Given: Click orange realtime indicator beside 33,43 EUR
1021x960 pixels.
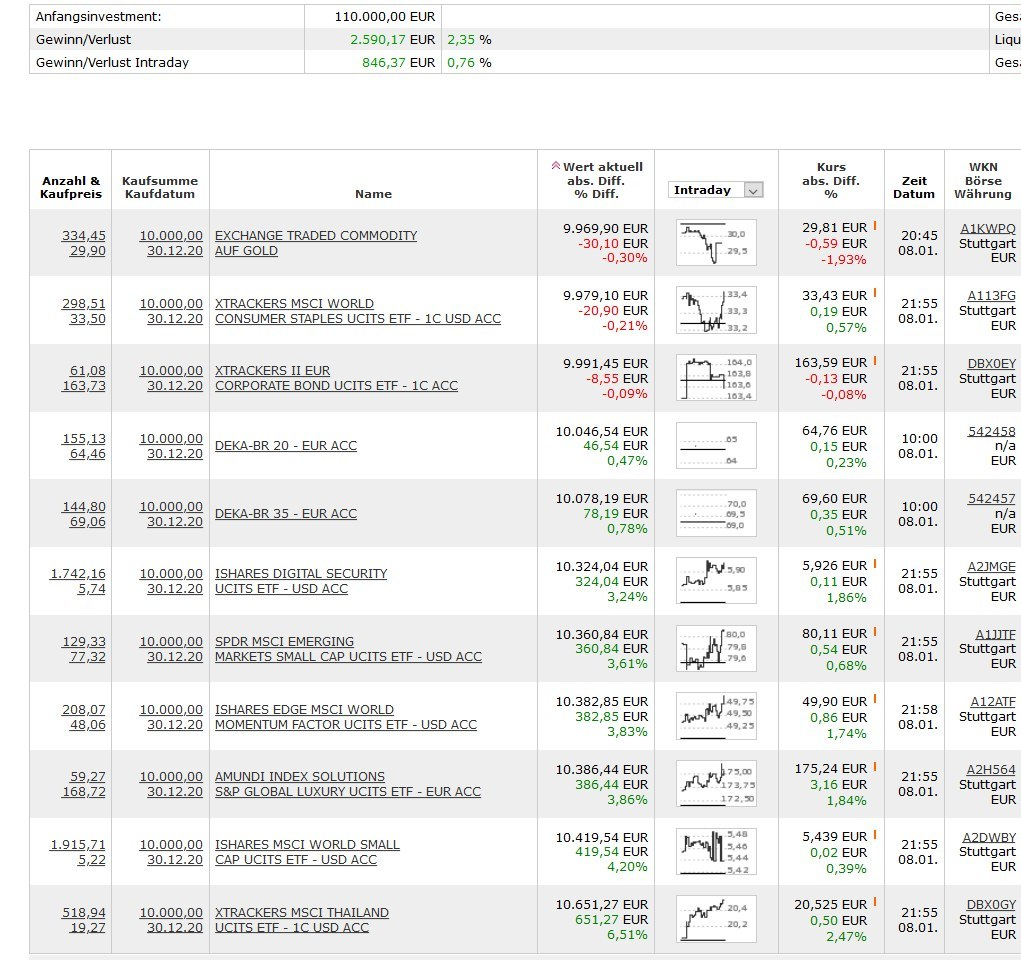Looking at the screenshot, I should pos(874,293).
